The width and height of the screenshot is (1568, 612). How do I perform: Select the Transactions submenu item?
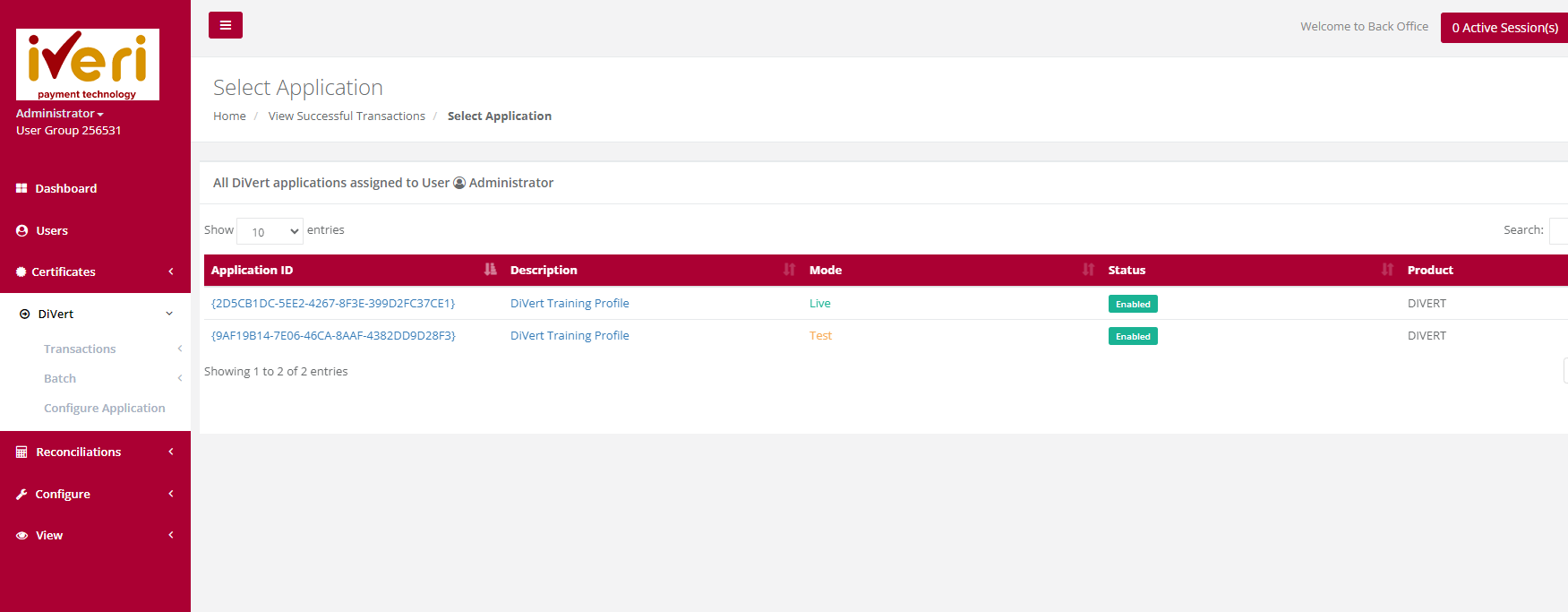point(80,349)
